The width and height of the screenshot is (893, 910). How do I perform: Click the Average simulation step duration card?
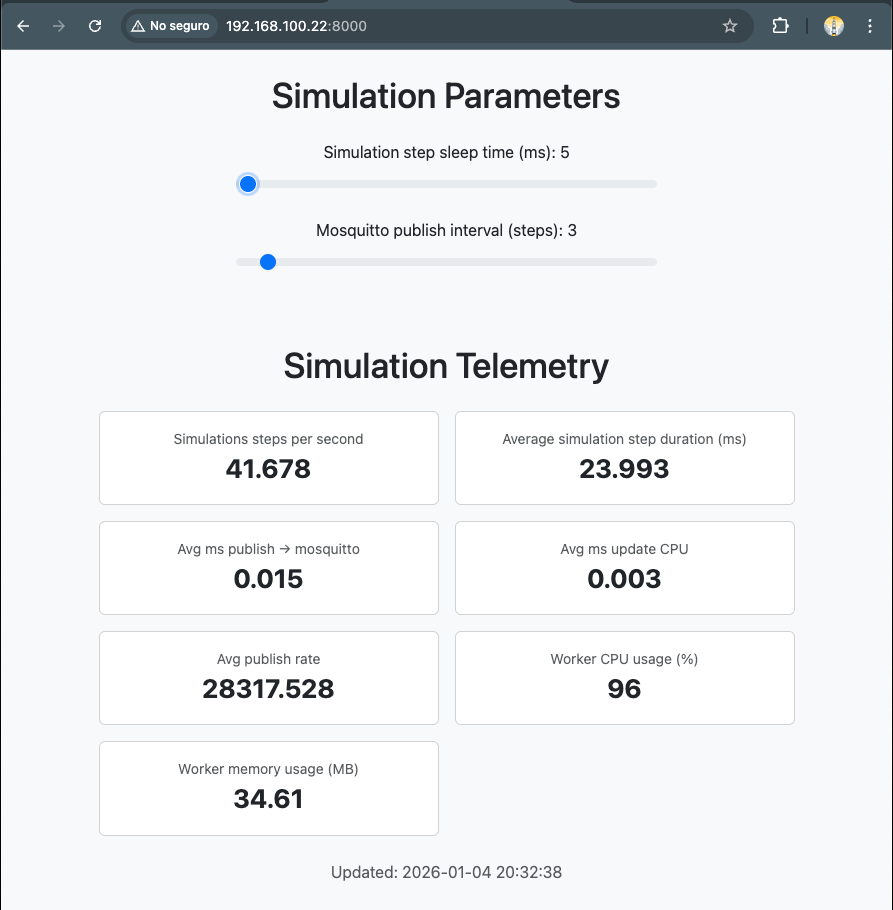pyautogui.click(x=624, y=457)
